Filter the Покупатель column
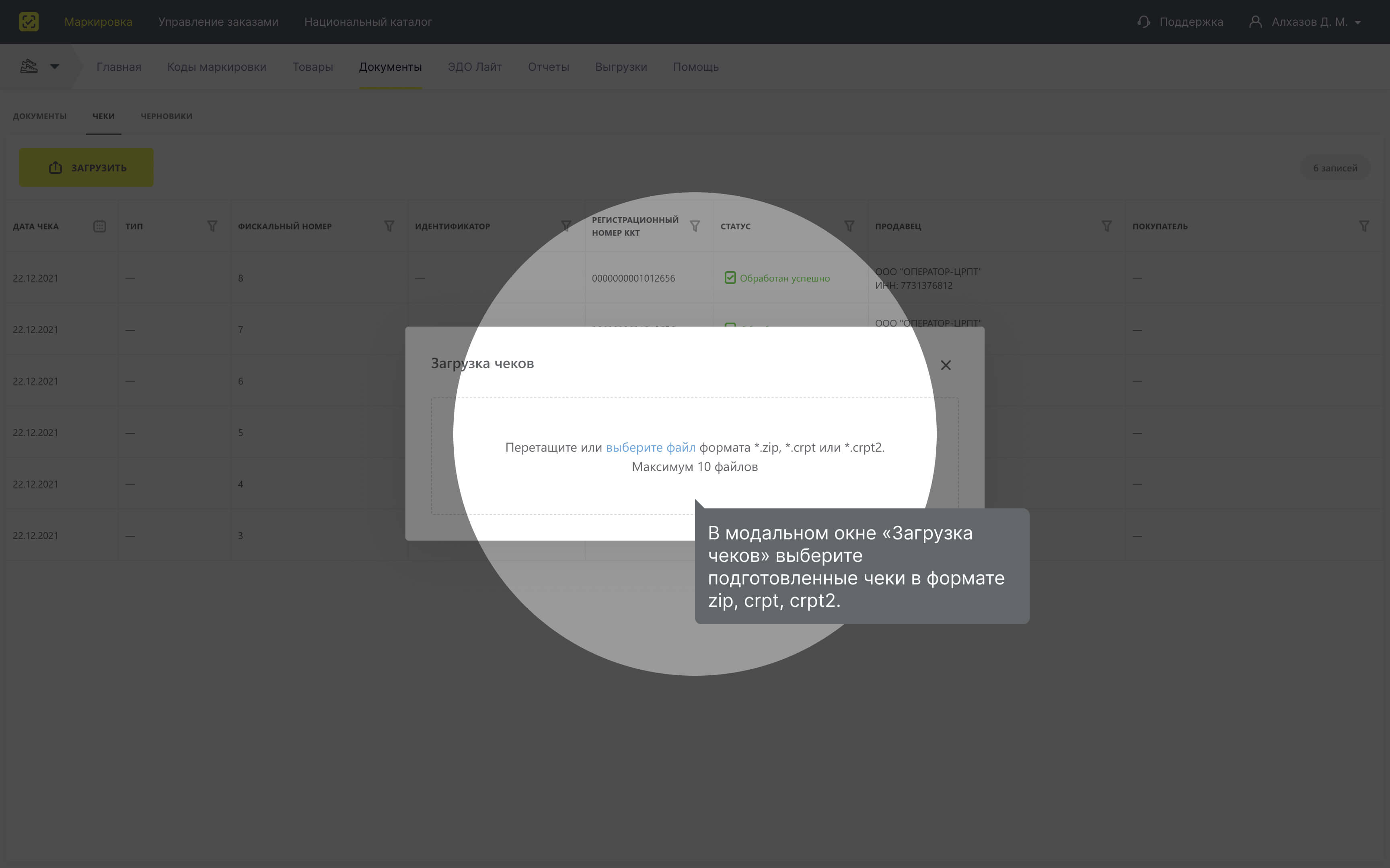The image size is (1390, 868). click(1364, 226)
